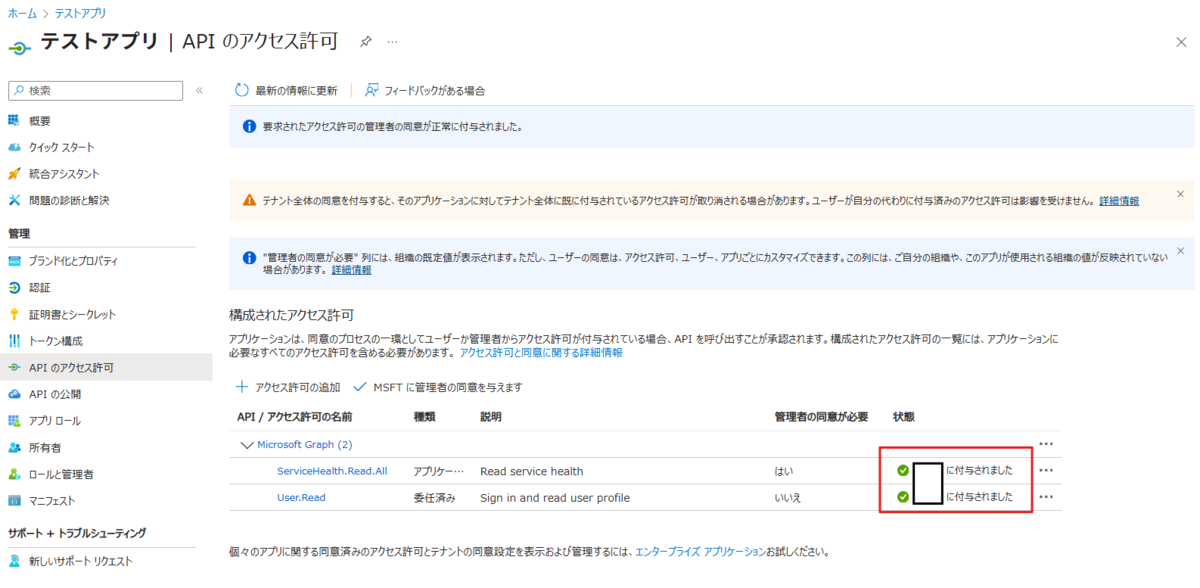Click フィードバックがある場合 feedback icon

click(371, 90)
